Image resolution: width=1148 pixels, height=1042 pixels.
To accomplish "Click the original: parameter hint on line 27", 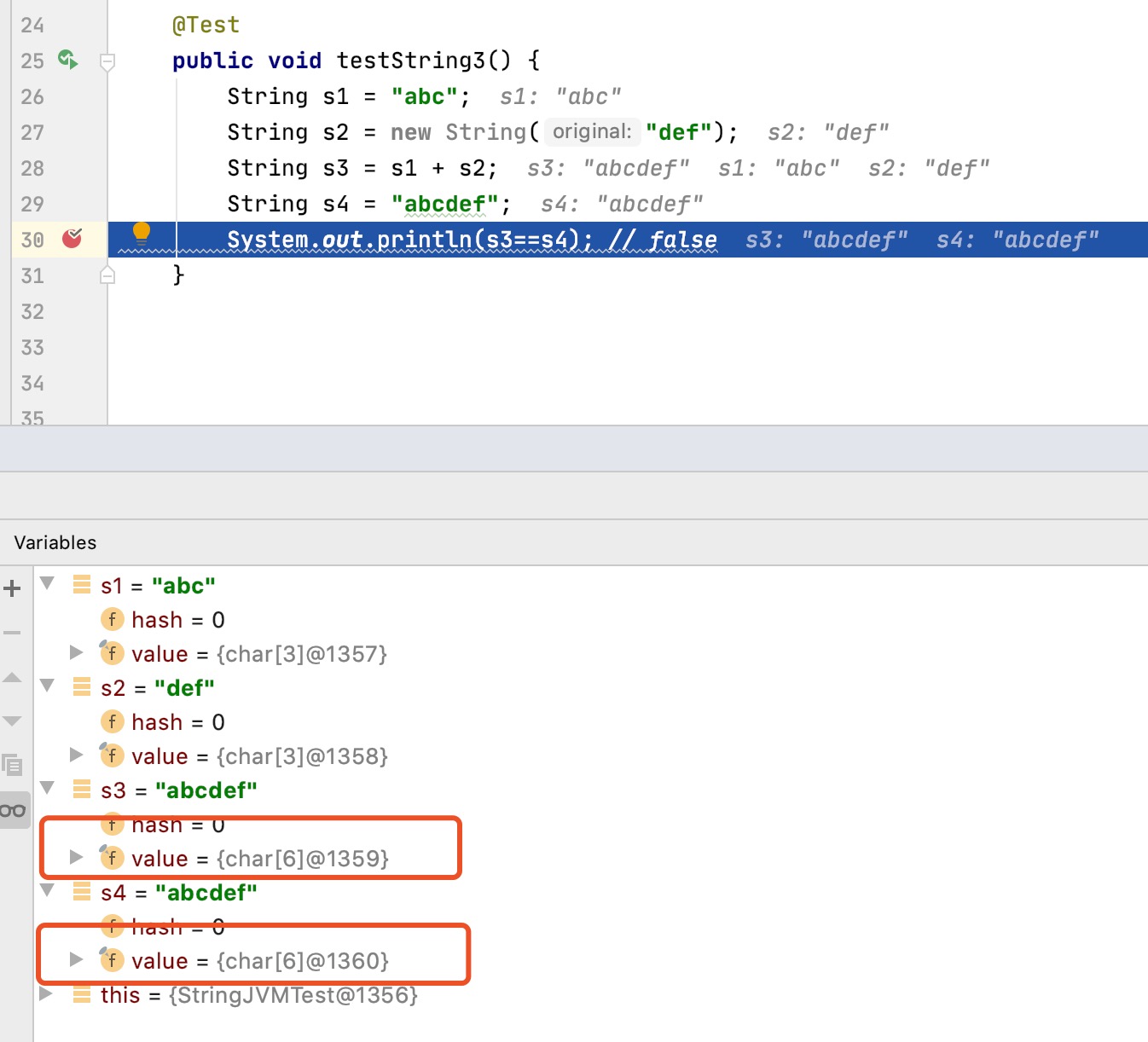I will click(592, 131).
